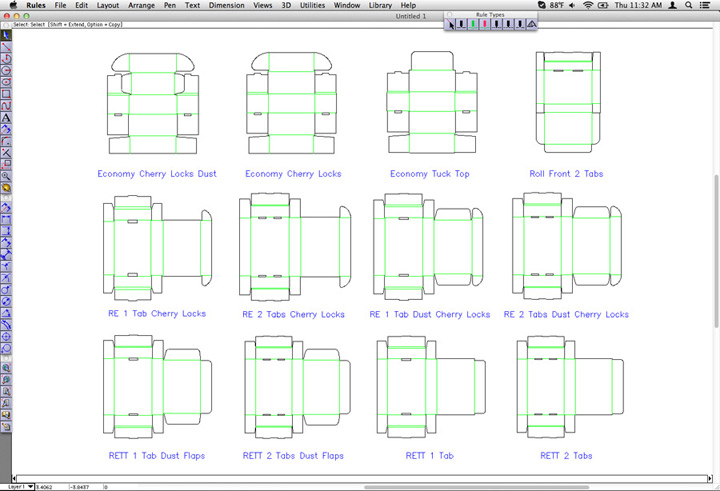Open the Library menu
Screen dimensions: 720x491
379,6
